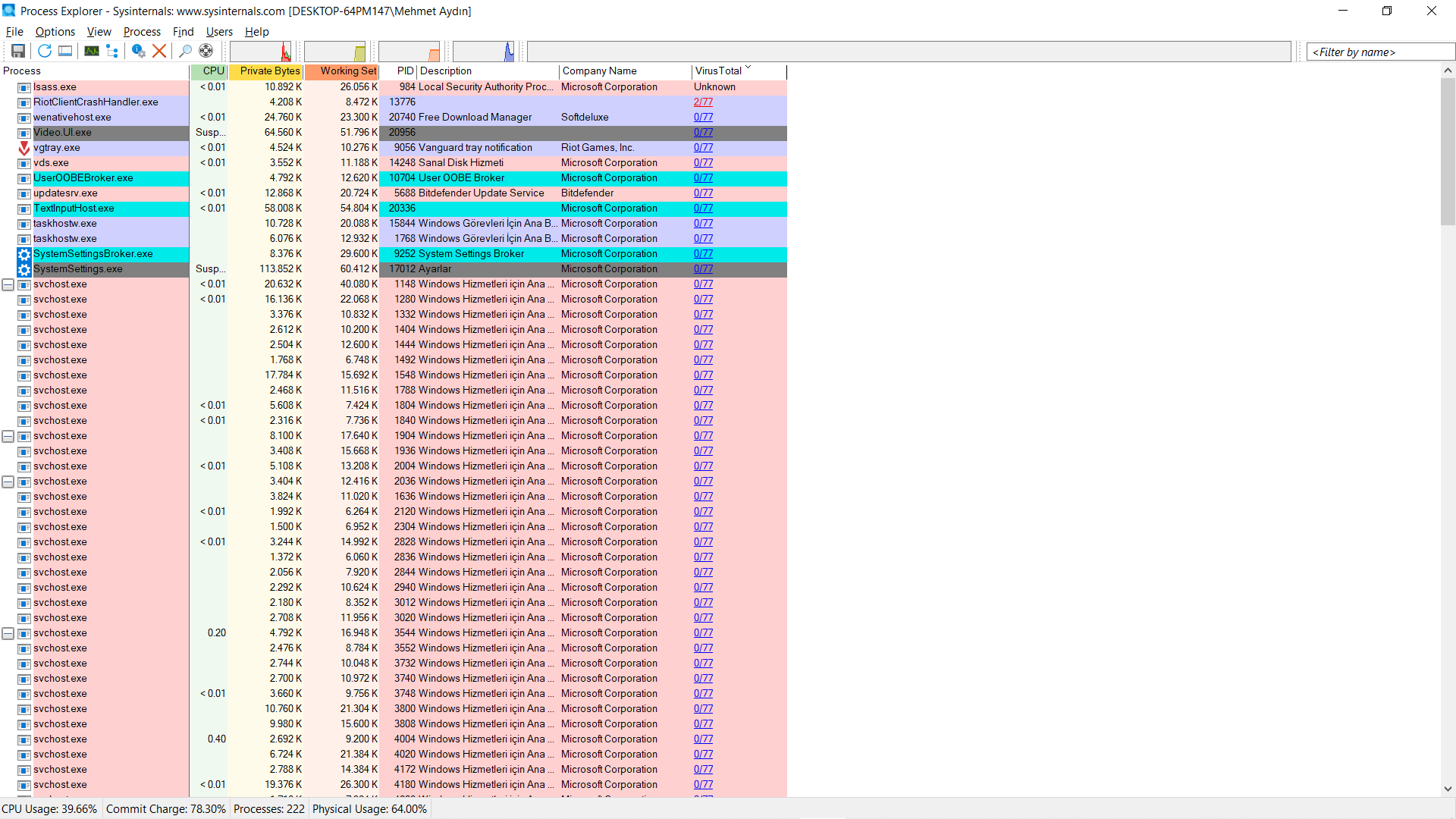Open the 0/77 VirusTotal link for updatesrv.exe
This screenshot has height=819, width=1456.
[703, 193]
